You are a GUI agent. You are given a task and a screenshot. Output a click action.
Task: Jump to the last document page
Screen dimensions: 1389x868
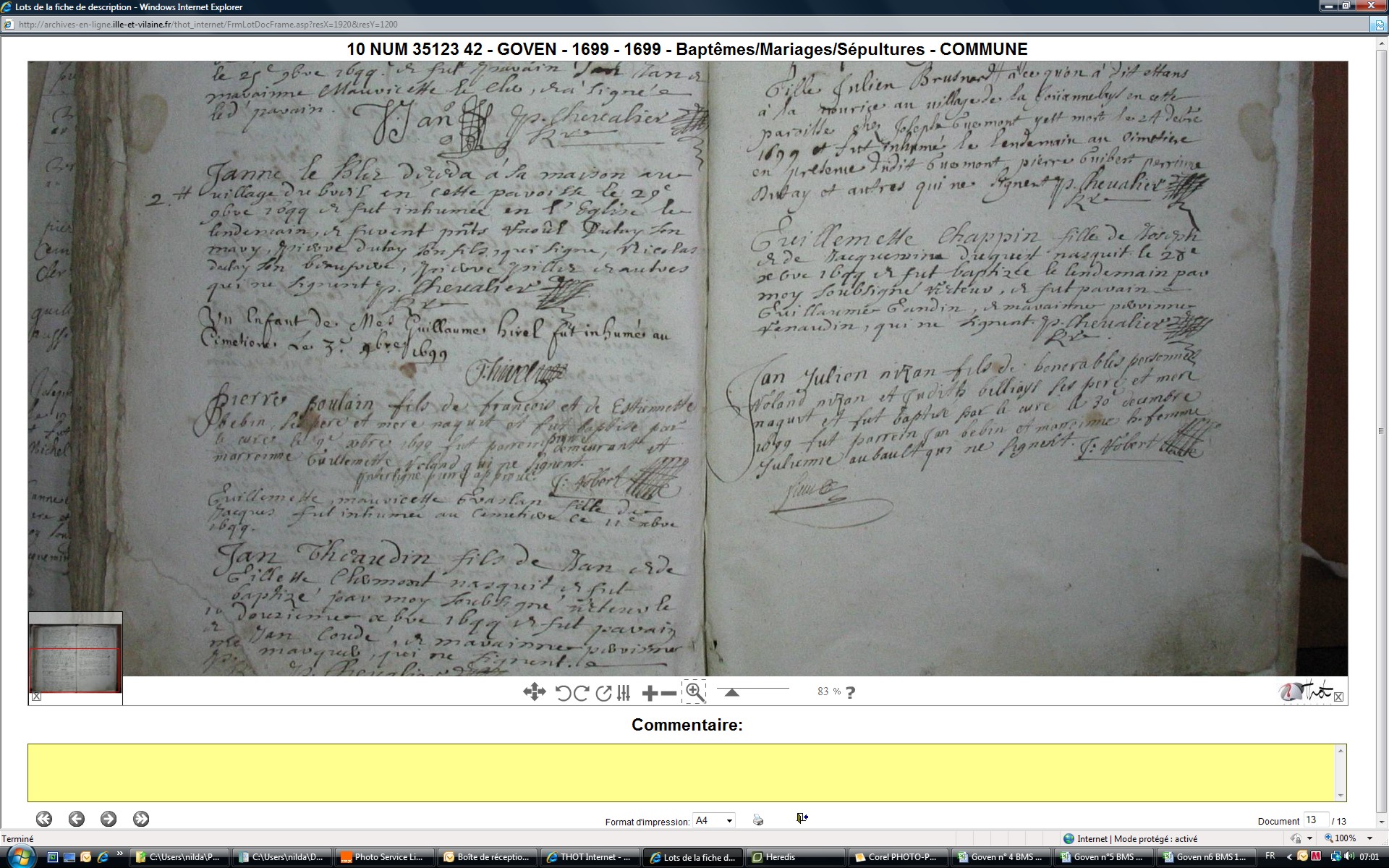pyautogui.click(x=141, y=819)
